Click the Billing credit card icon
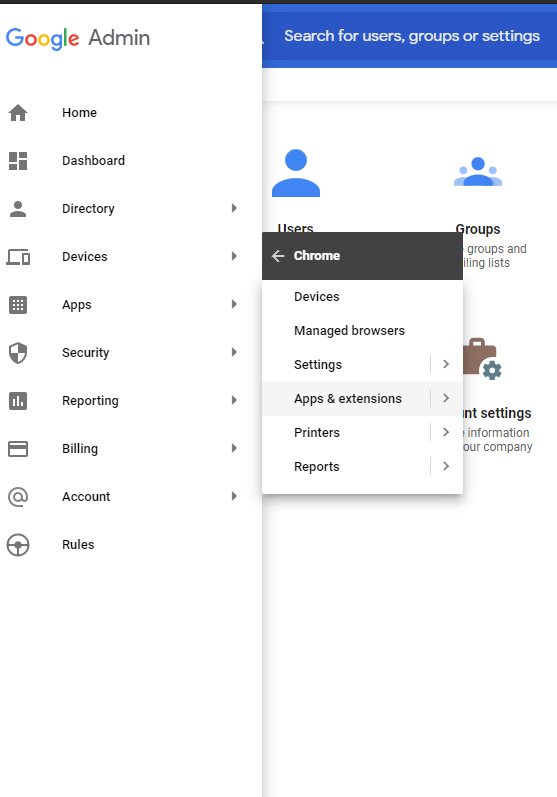Screen dimensions: 557x797 click(x=18, y=449)
